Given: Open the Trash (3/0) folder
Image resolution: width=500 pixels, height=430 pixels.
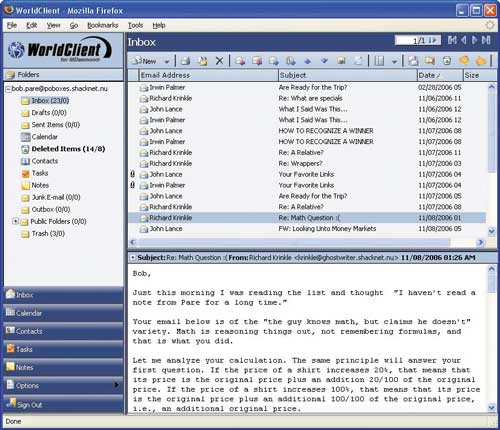Looking at the screenshot, I should pyautogui.click(x=43, y=234).
